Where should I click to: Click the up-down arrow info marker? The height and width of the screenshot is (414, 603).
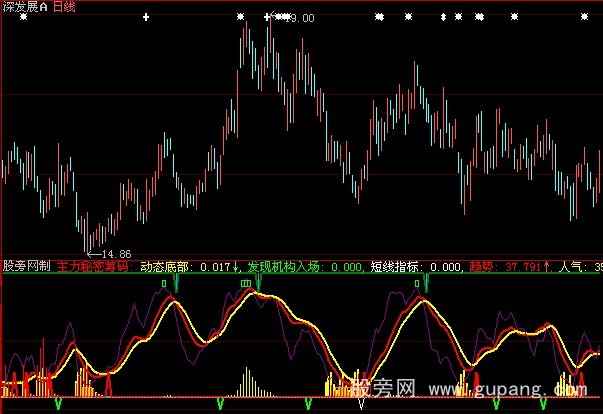(443, 17)
